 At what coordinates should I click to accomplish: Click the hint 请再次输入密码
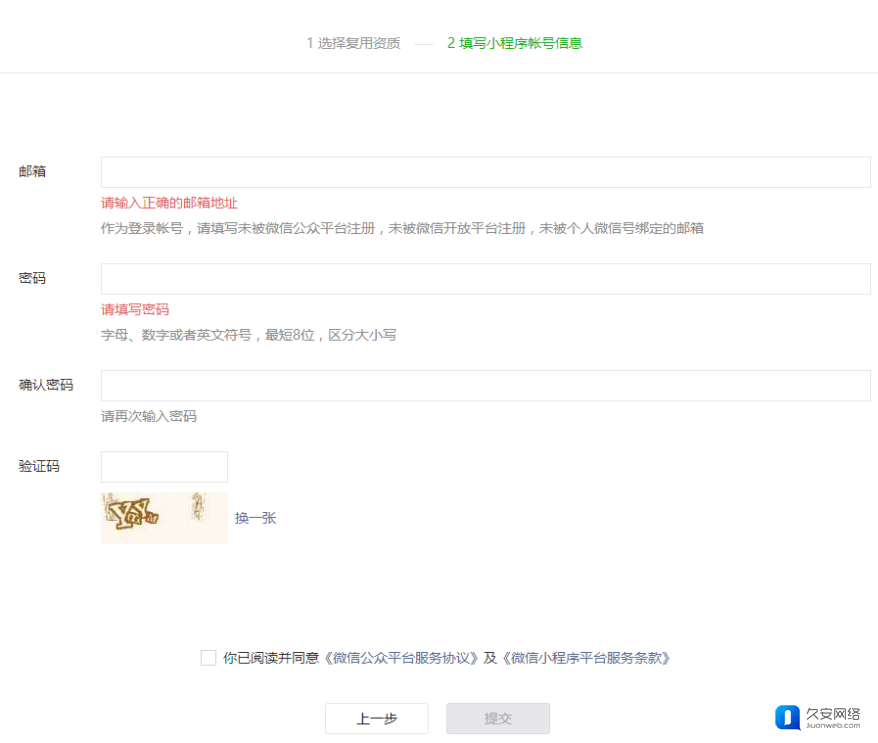(148, 416)
